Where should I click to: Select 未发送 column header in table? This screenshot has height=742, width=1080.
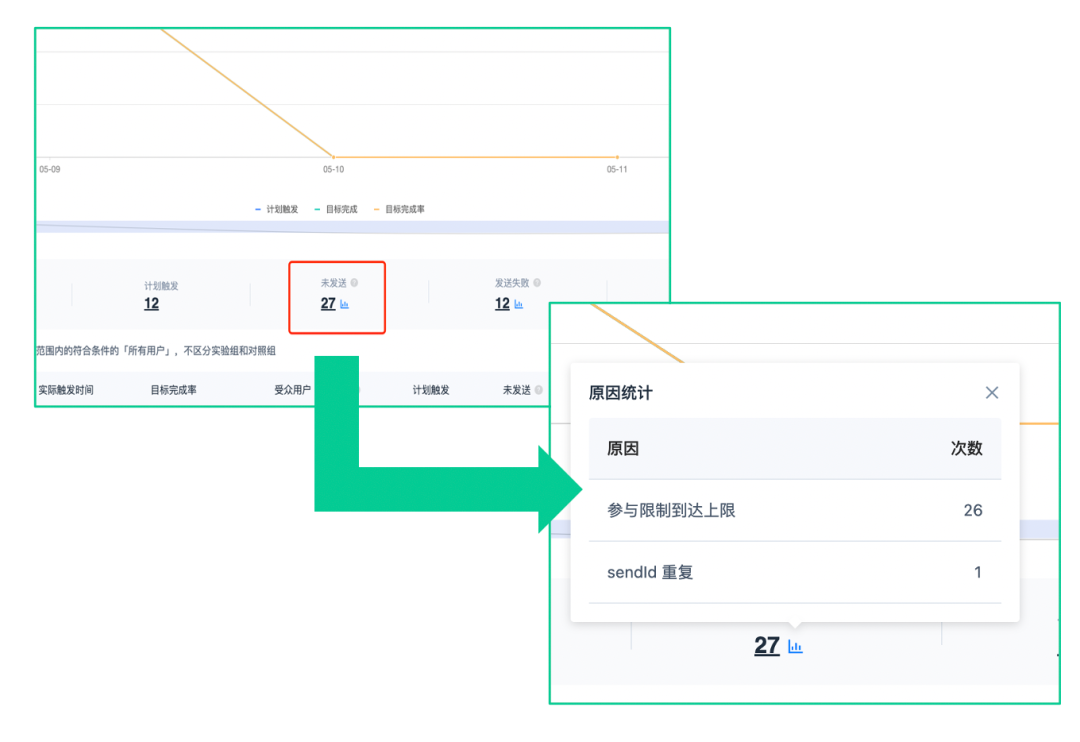click(x=517, y=390)
